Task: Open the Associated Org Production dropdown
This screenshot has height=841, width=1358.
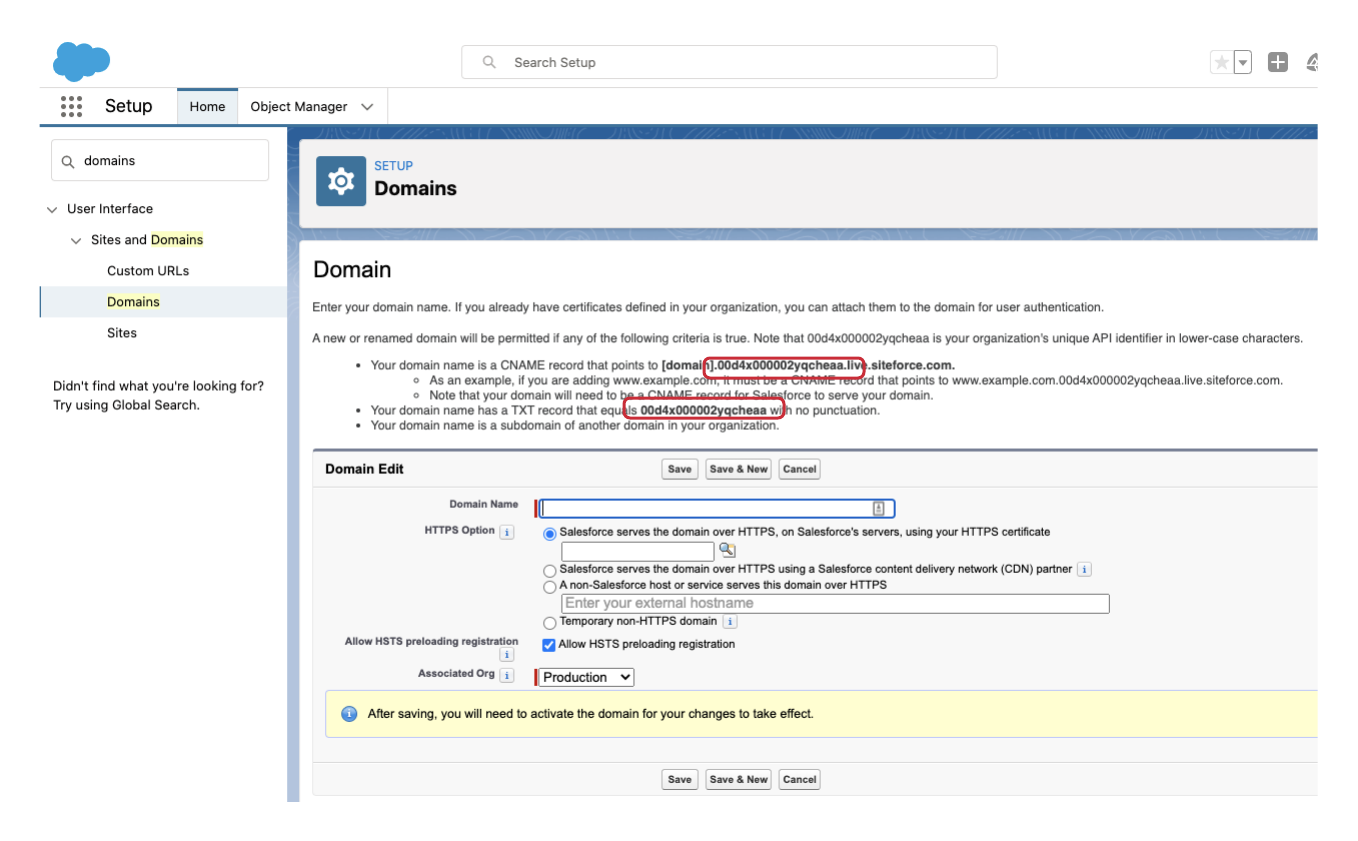Action: (586, 677)
